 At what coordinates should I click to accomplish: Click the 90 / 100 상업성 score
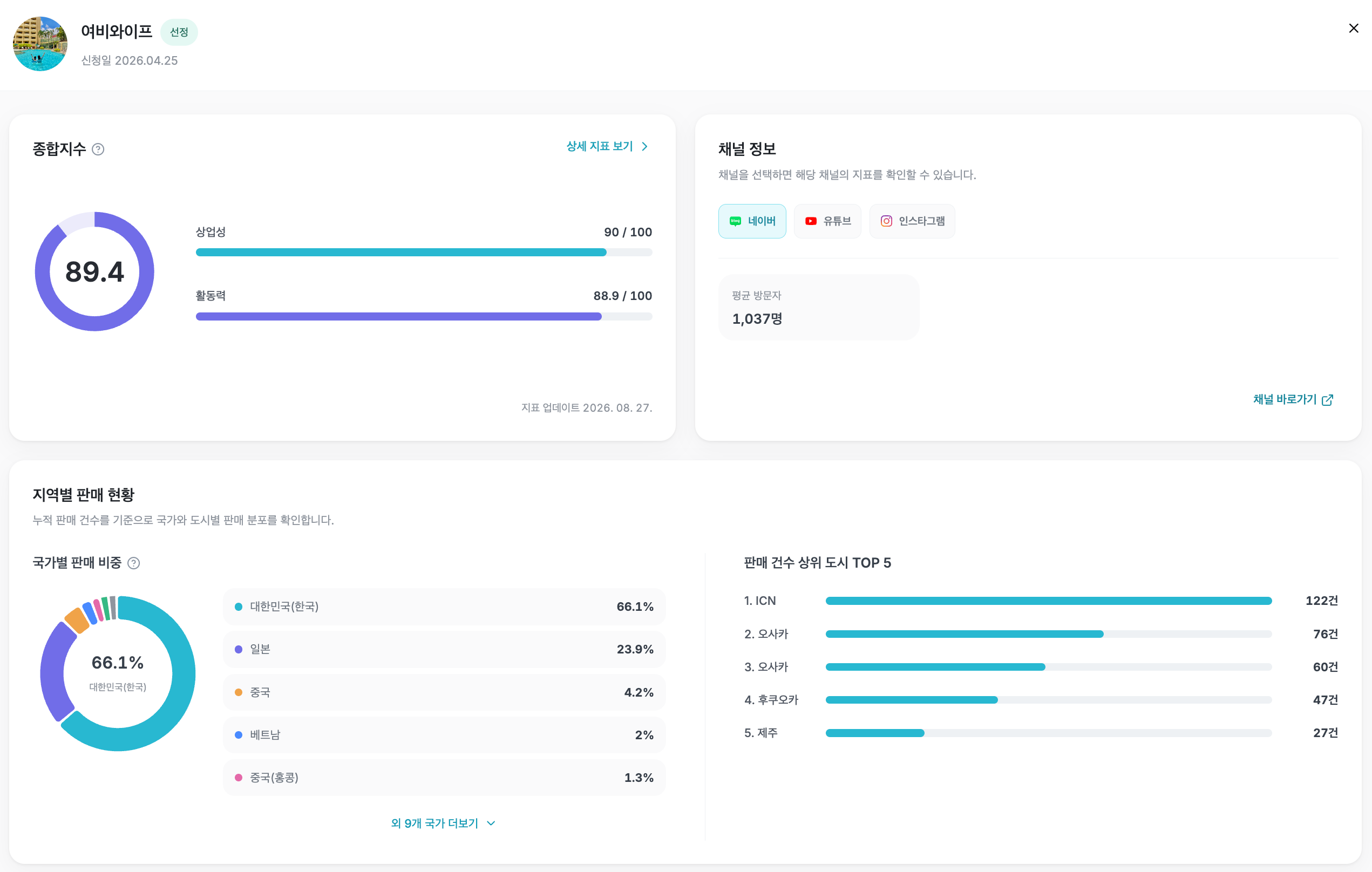(628, 232)
